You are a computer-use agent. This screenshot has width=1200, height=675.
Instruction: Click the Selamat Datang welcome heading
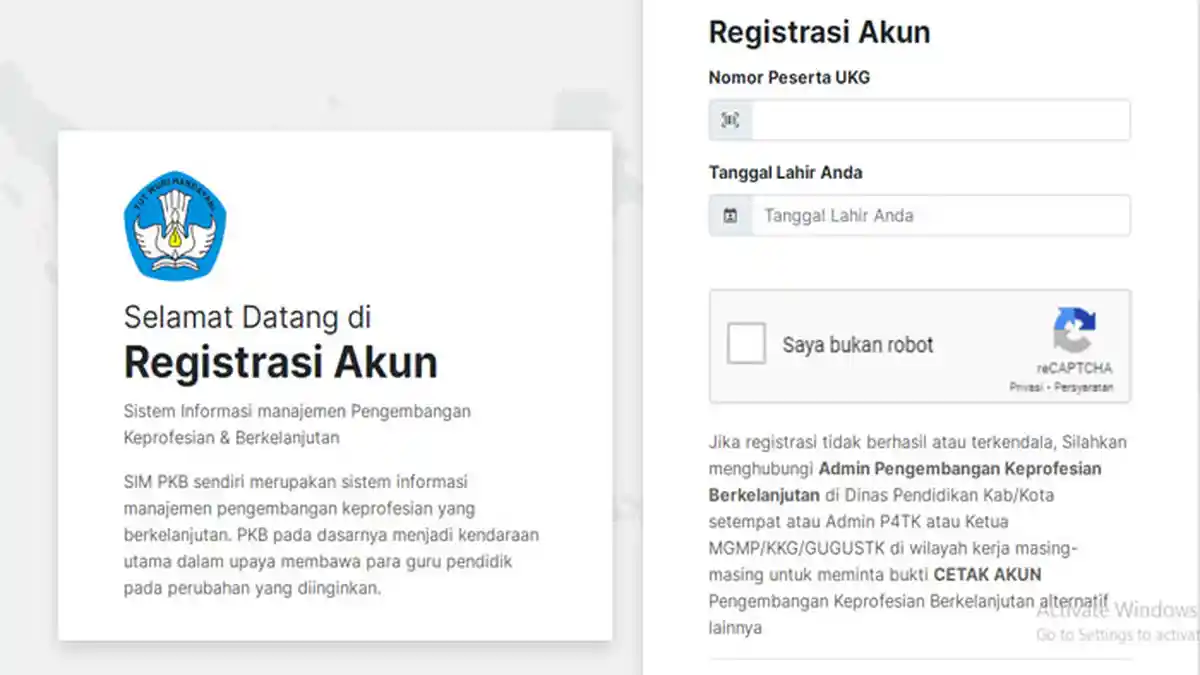[246, 318]
